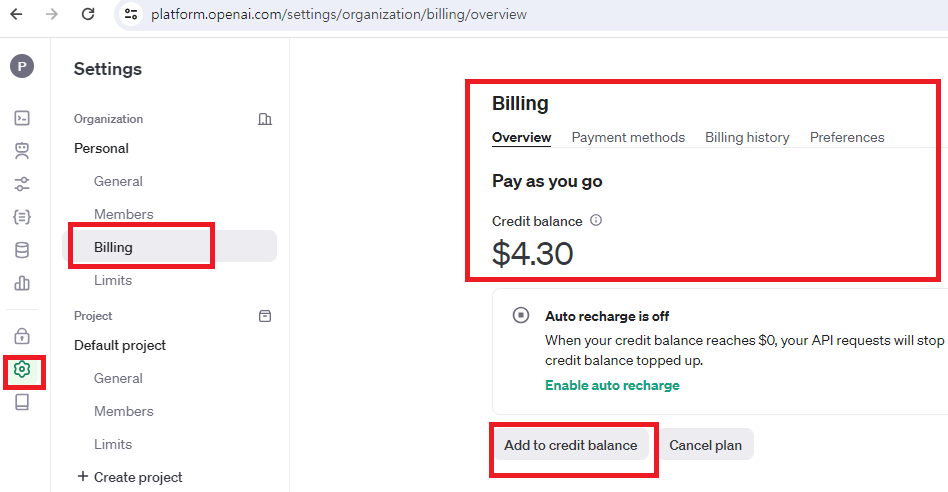
Task: Switch to the Billing history tab
Action: coord(747,137)
